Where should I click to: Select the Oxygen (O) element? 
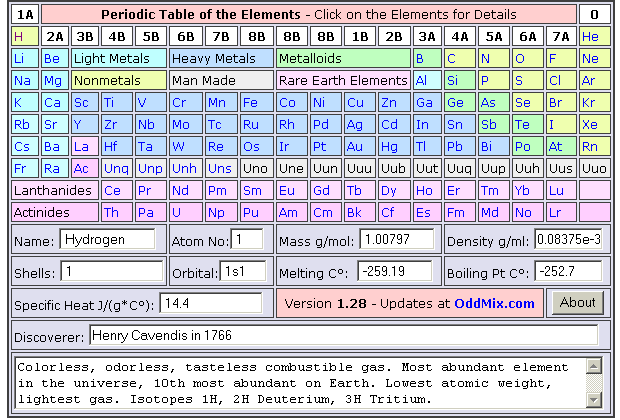point(527,59)
